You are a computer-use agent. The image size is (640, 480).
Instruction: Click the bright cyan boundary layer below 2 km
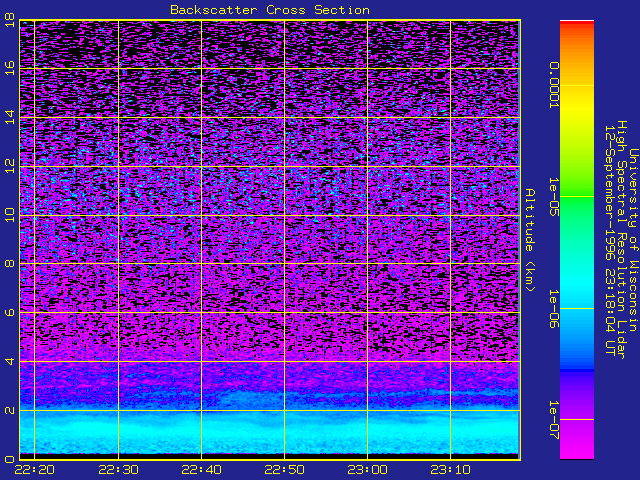click(x=270, y=433)
